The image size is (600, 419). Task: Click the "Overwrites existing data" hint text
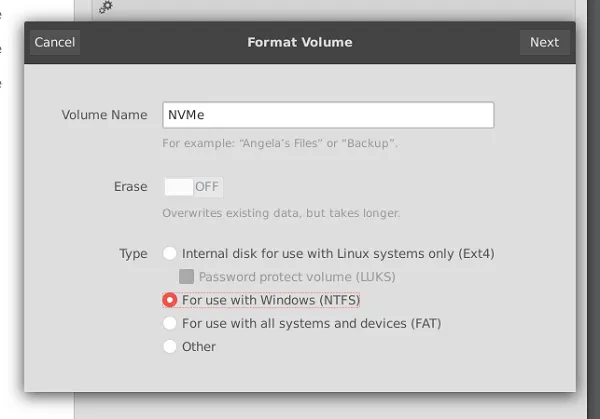pos(280,213)
